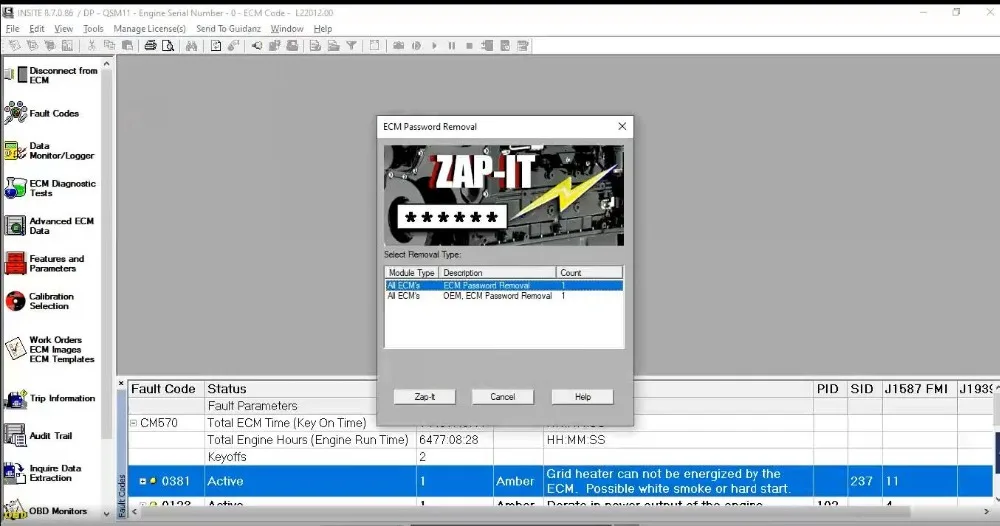Open Disconnect from ECM in the sidebar
The width and height of the screenshot is (1000, 526).
point(51,75)
